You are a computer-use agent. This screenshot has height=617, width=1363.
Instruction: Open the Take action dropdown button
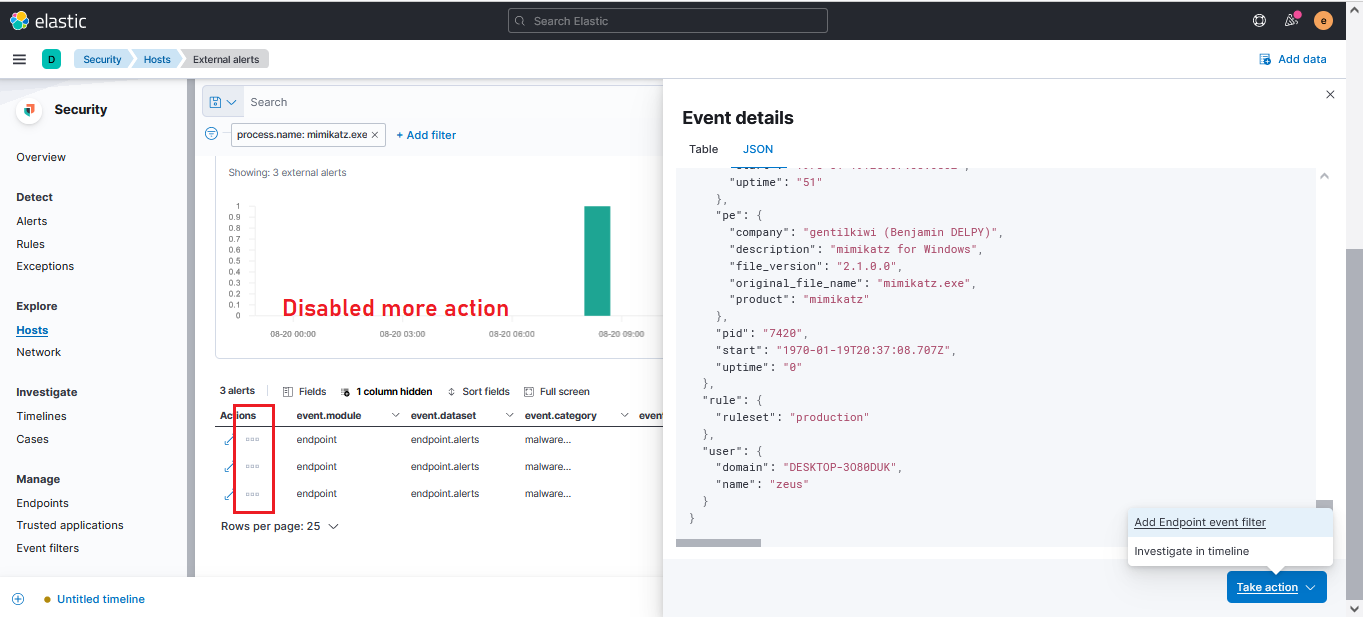coord(1277,587)
